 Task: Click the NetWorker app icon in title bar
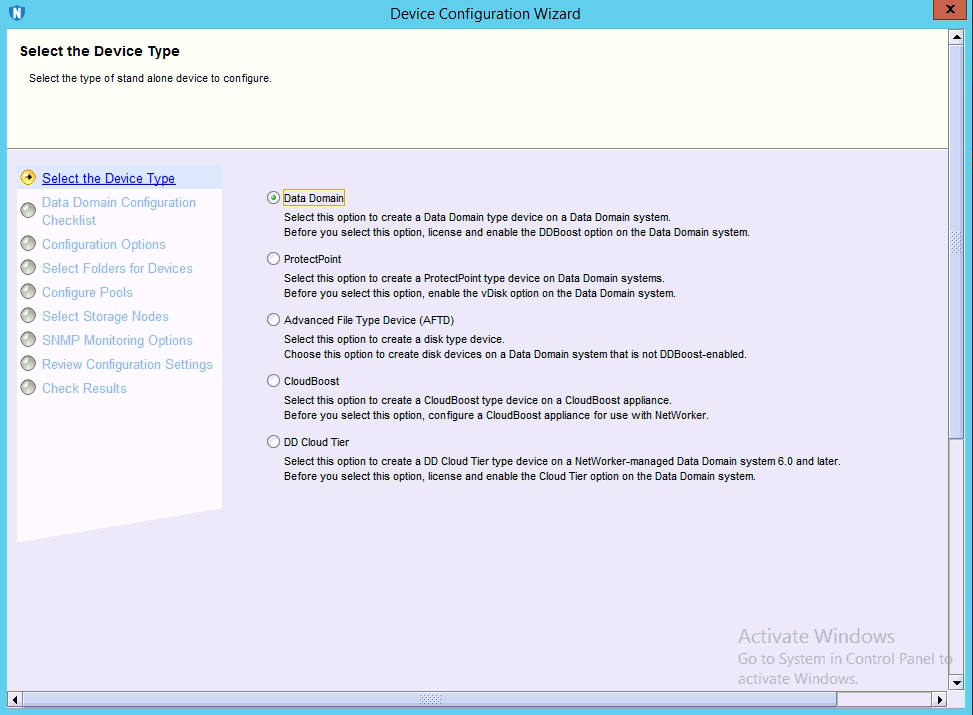pos(16,13)
